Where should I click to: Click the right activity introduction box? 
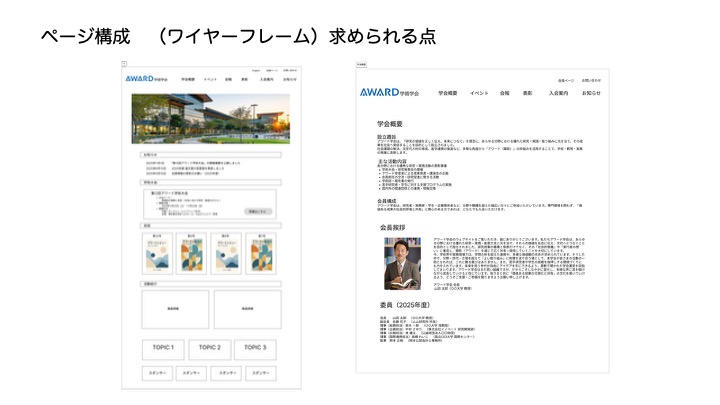[248, 309]
